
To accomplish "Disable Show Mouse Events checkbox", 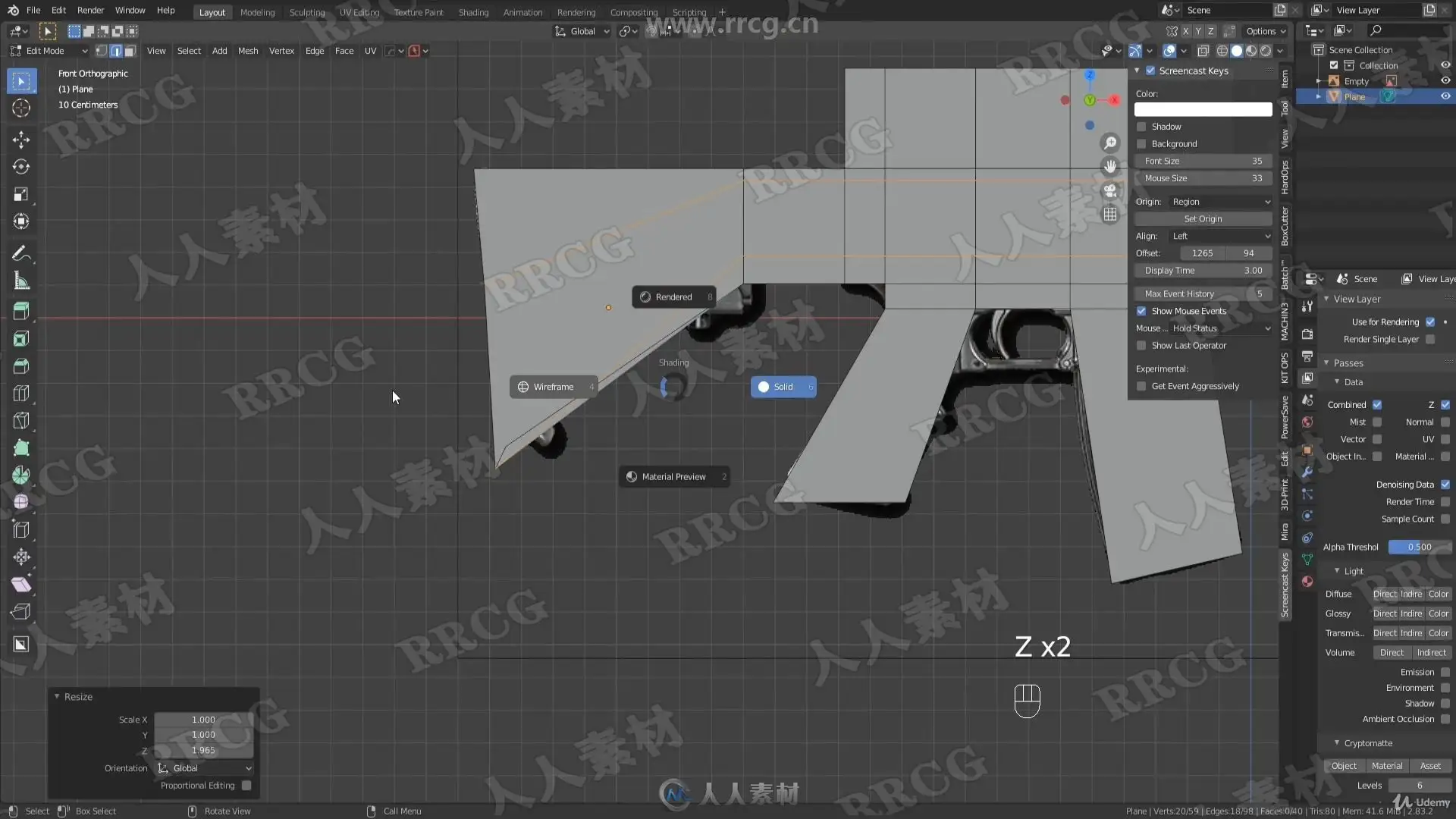I will pos(1141,311).
